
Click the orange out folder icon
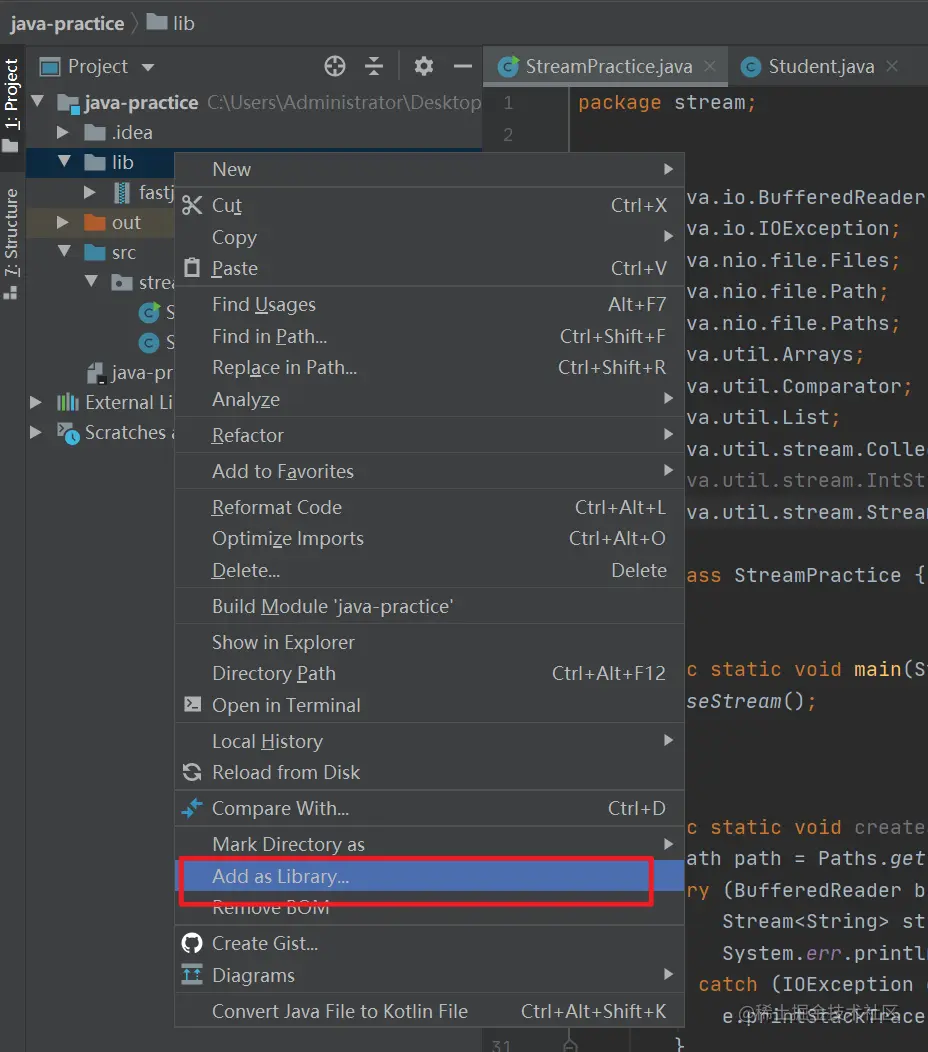(x=95, y=222)
